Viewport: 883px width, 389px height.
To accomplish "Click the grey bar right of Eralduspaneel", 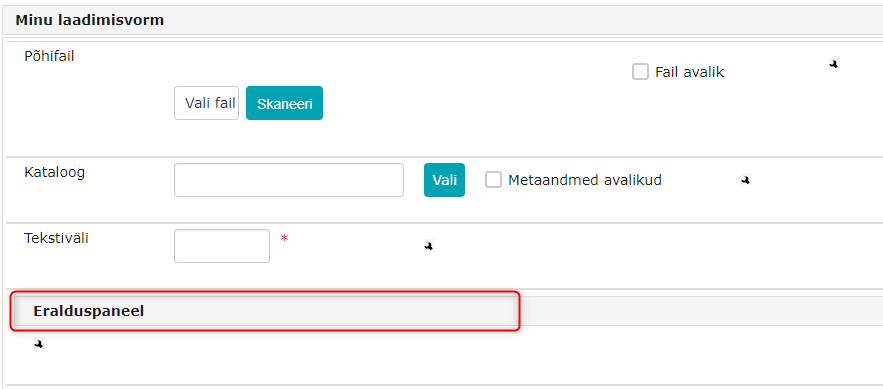I will [x=701, y=311].
